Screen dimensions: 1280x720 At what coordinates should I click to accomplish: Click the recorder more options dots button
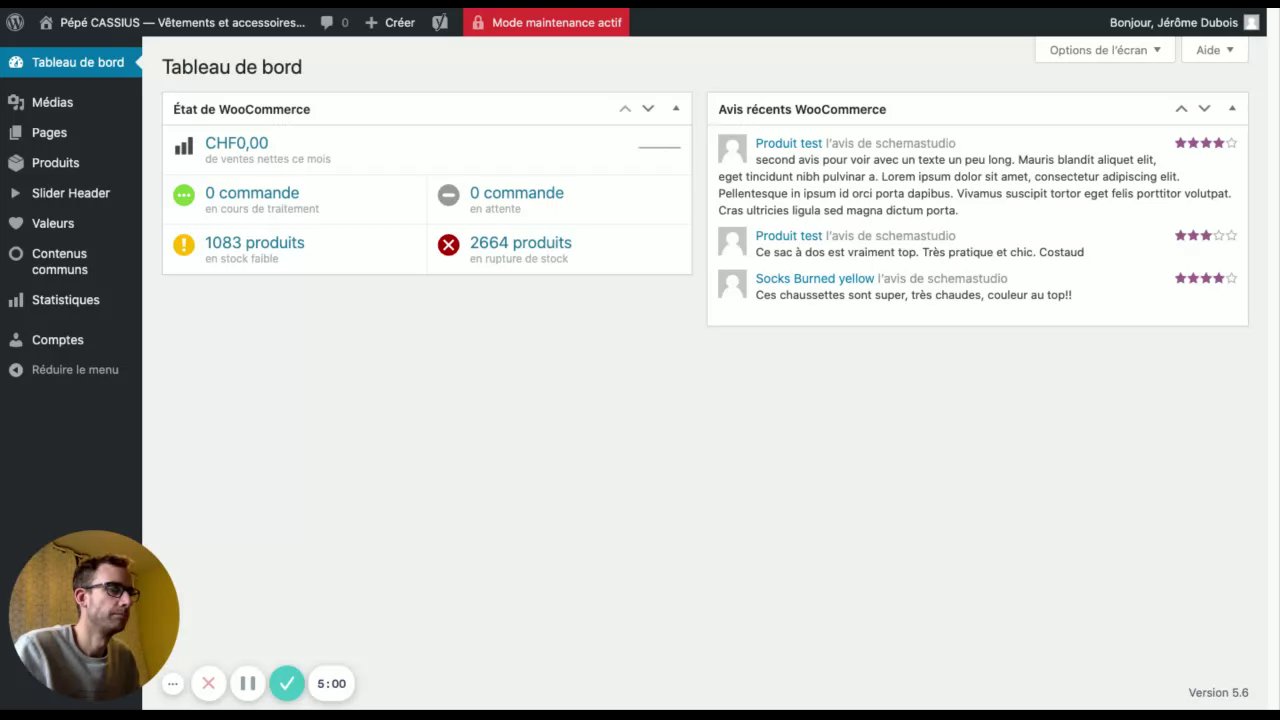(173, 684)
